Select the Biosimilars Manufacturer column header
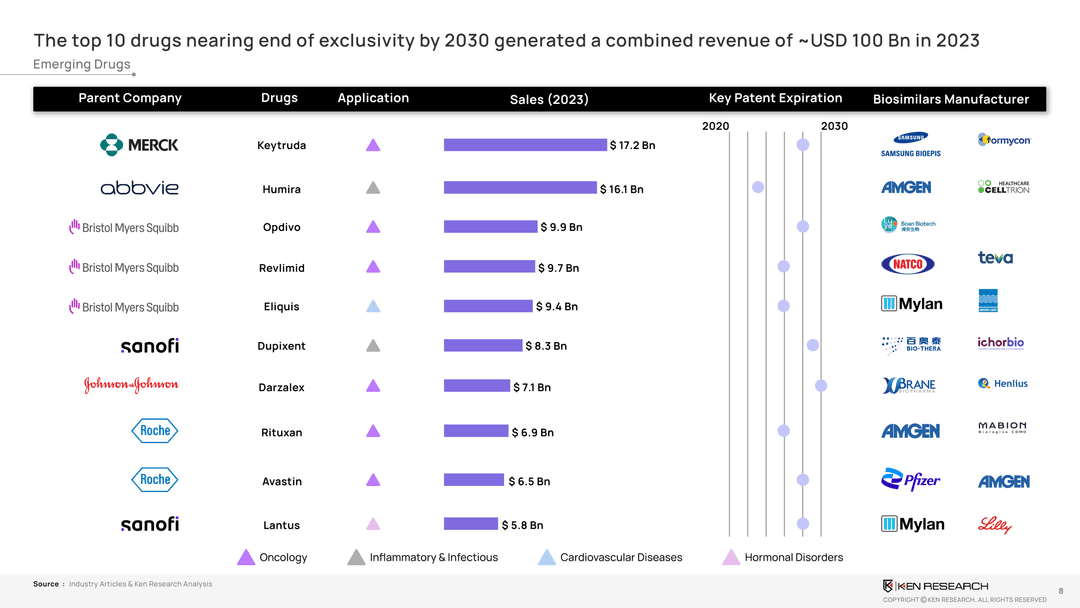The image size is (1080, 608). (x=950, y=99)
